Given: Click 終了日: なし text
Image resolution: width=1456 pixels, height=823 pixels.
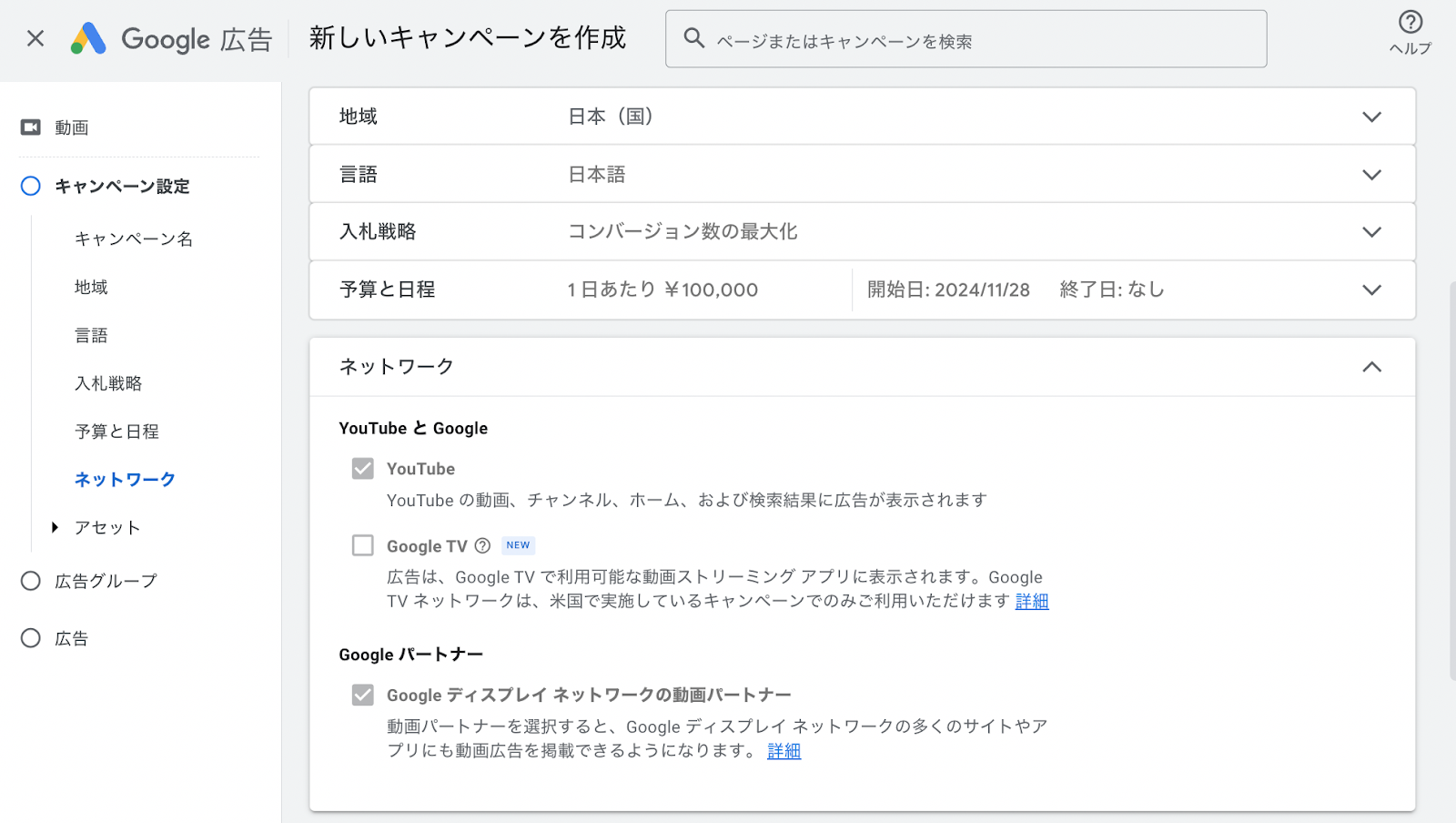Looking at the screenshot, I should point(1112,290).
